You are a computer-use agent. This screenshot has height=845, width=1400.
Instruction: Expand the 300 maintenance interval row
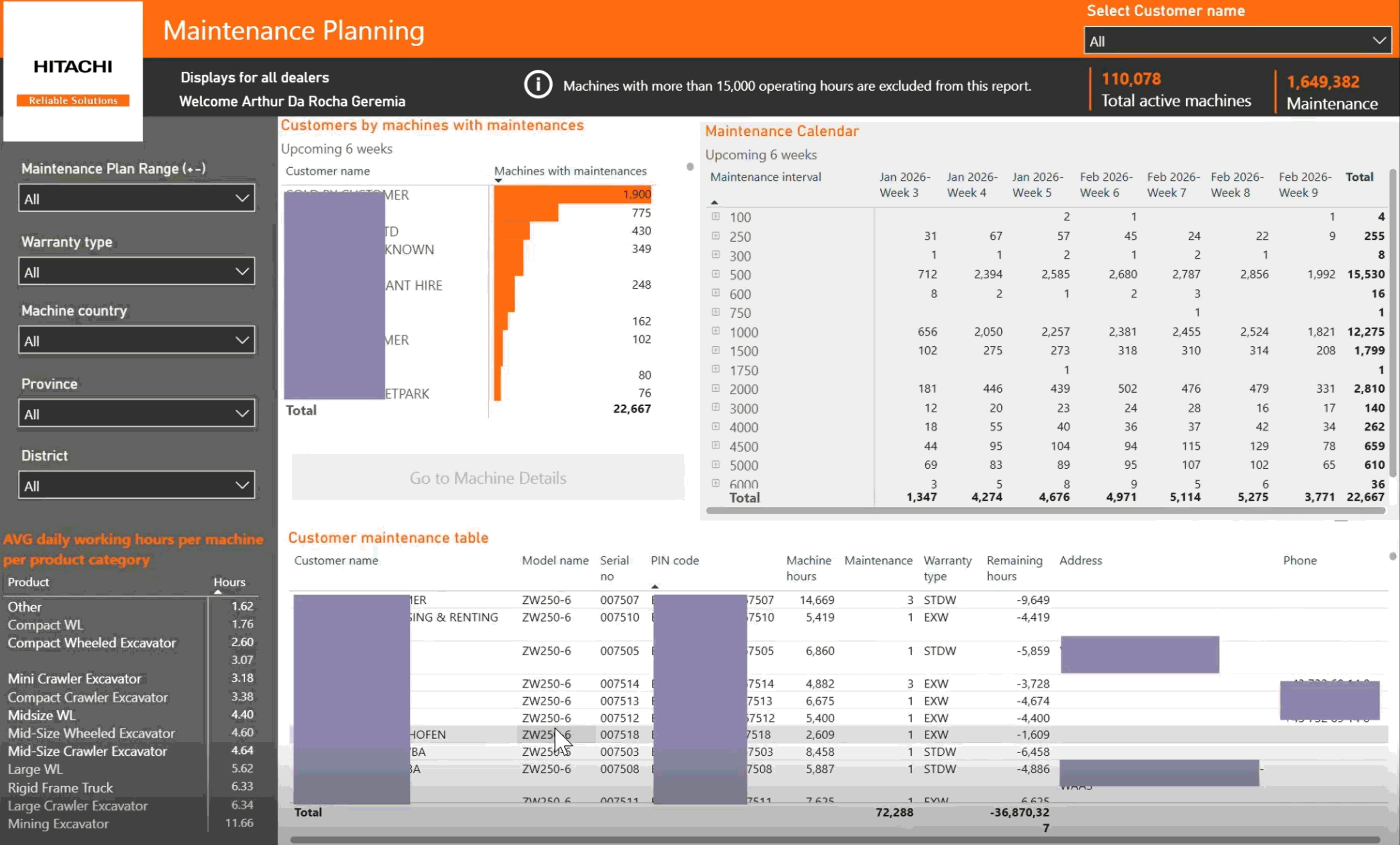[716, 255]
